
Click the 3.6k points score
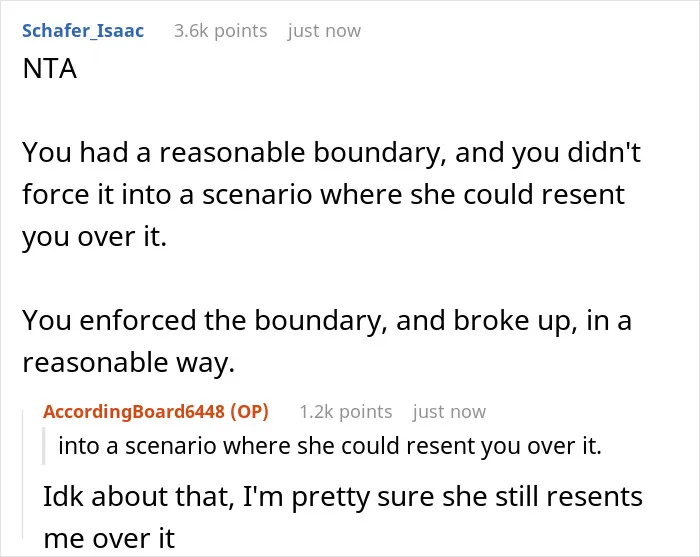(x=221, y=31)
